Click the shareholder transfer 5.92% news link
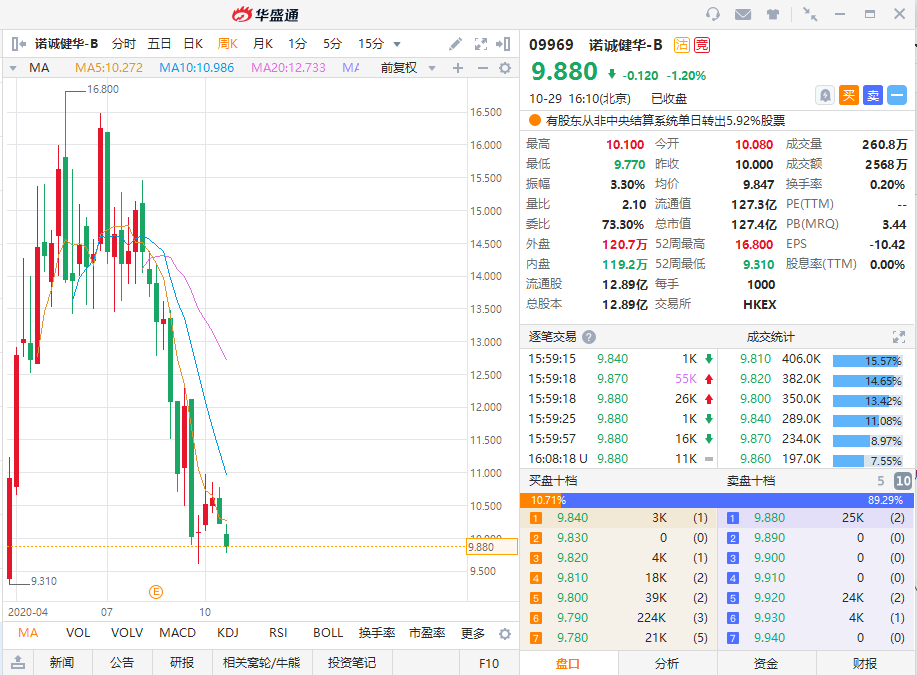Screen dimensions: 917x675 coord(666,120)
